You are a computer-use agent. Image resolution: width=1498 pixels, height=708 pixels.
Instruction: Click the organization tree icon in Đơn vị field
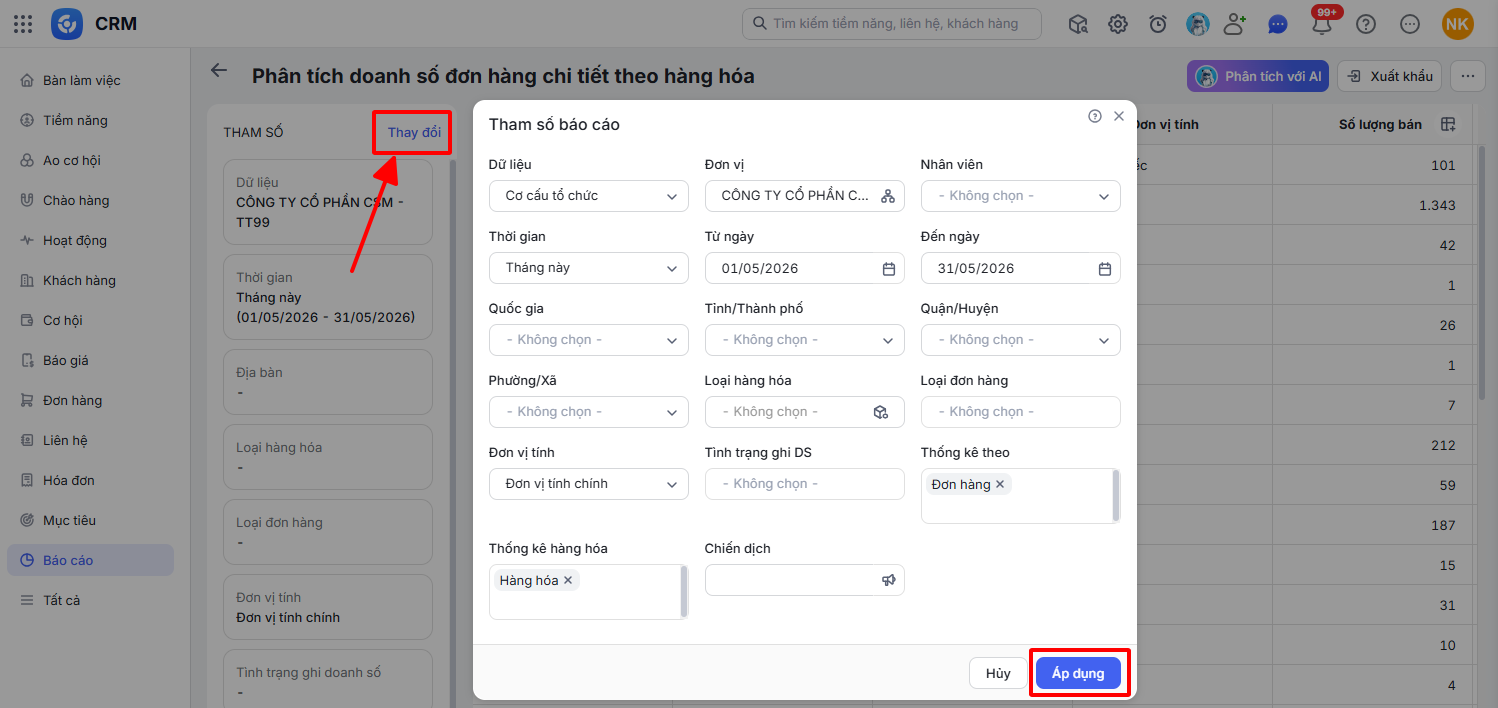tap(887, 196)
